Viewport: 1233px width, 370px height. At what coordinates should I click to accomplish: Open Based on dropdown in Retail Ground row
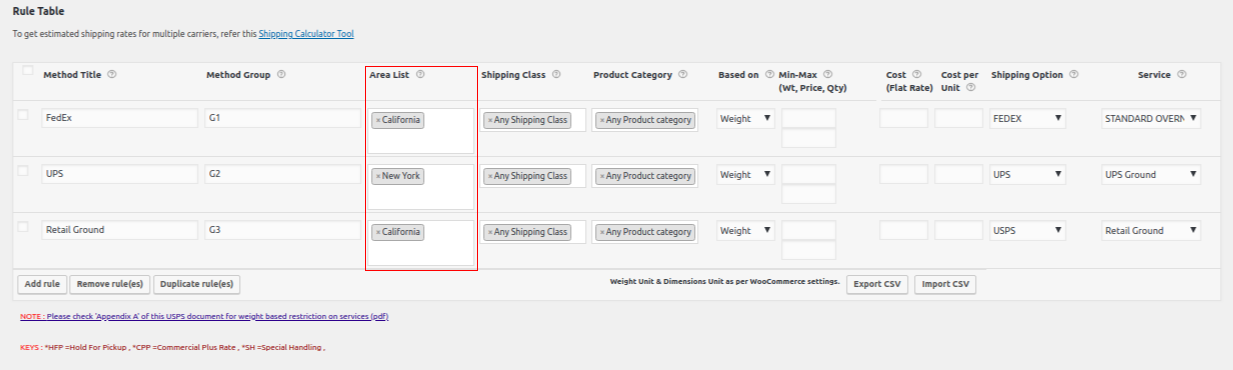click(746, 230)
